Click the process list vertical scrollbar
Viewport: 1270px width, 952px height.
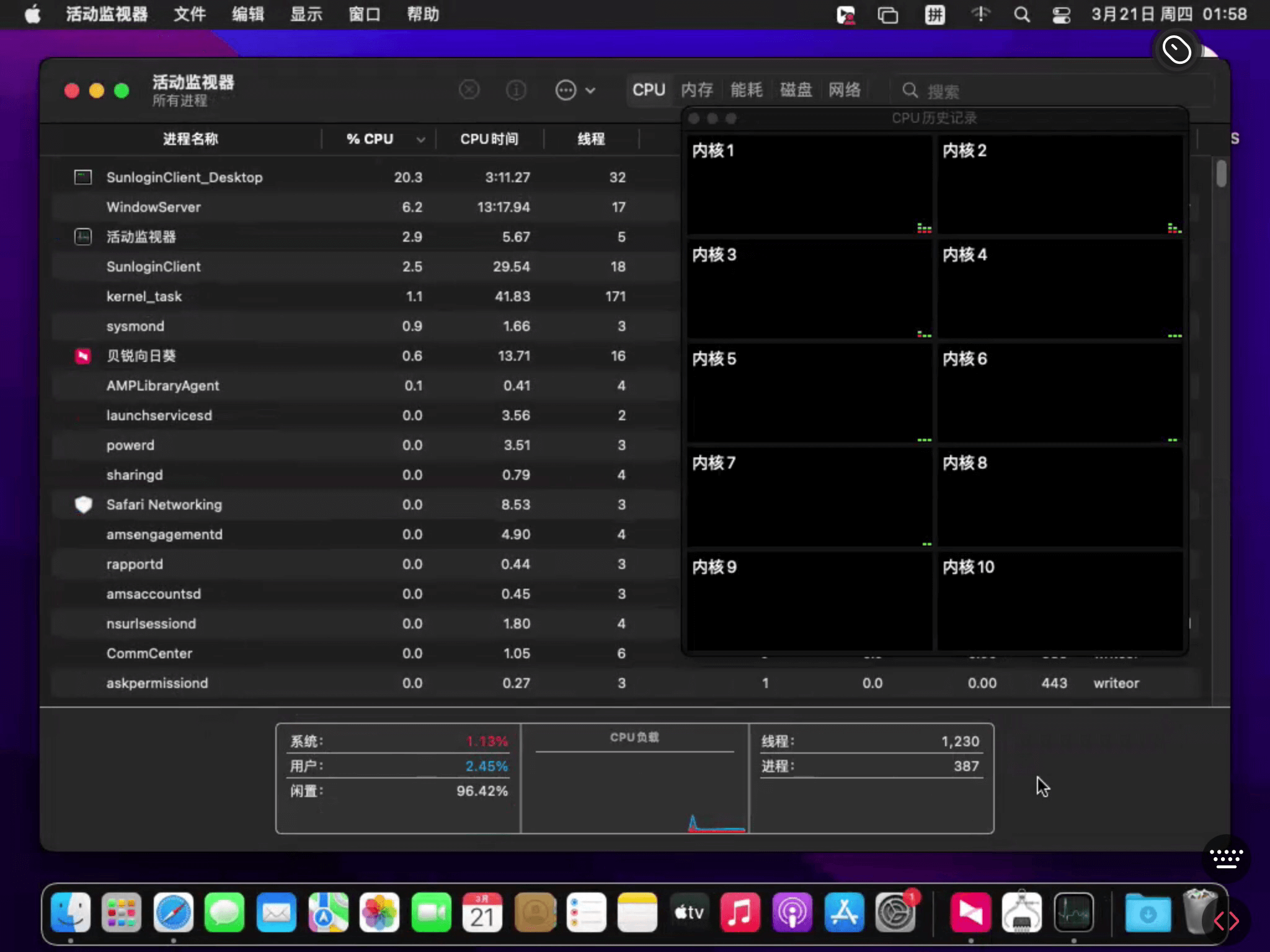(1221, 173)
